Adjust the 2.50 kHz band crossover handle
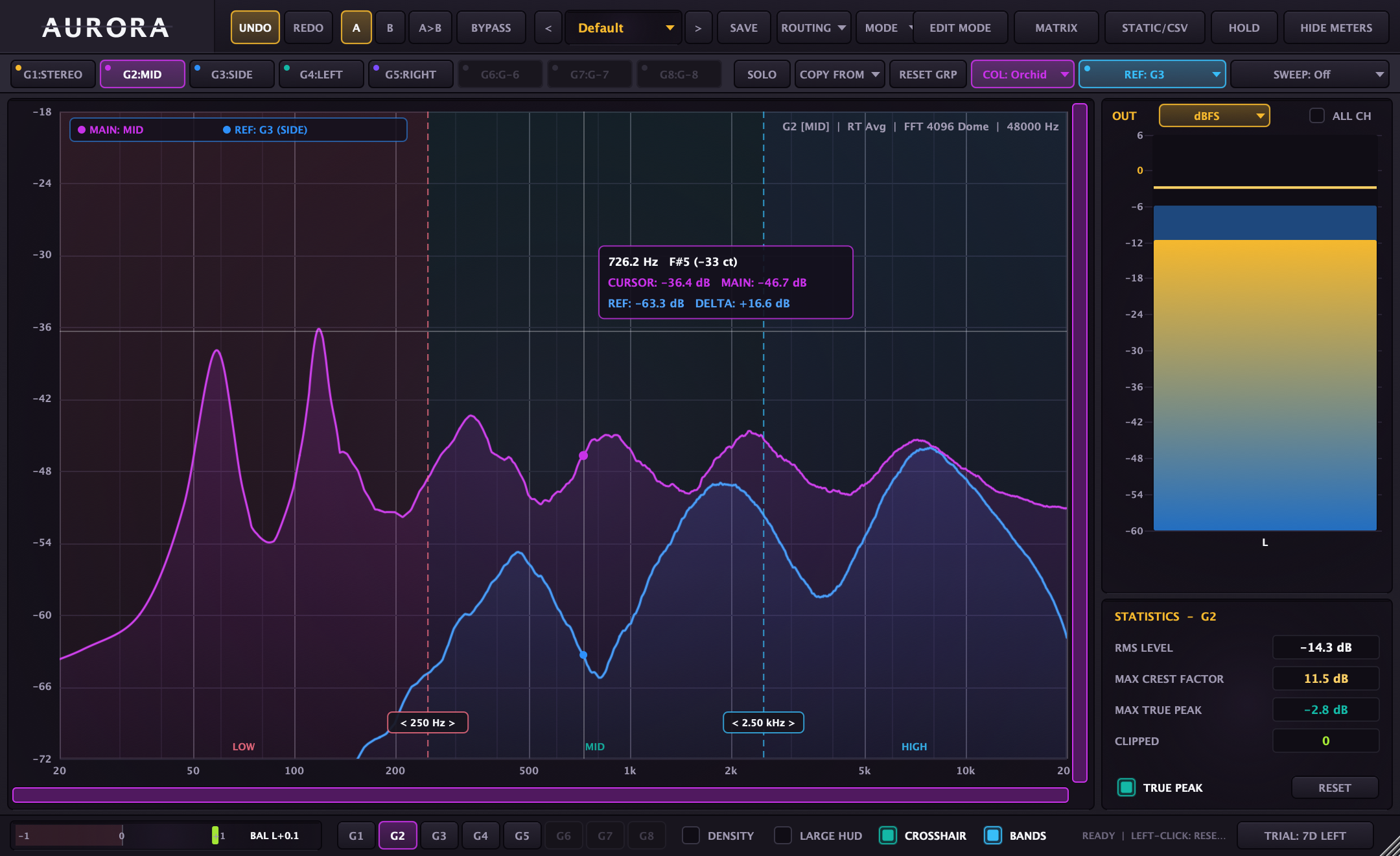Viewport: 1400px width, 856px height. click(x=764, y=722)
